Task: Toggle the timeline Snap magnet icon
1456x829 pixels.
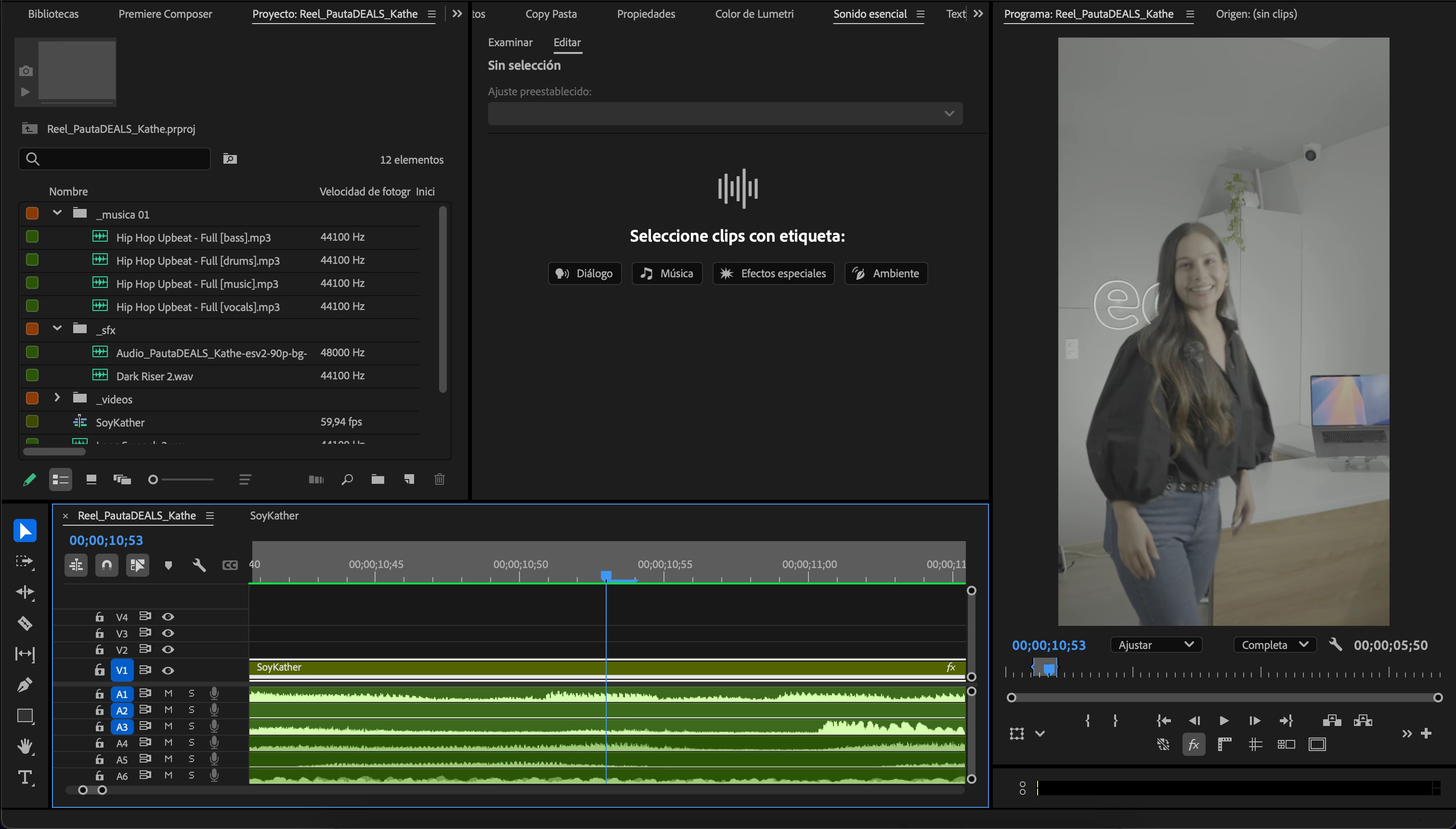Action: pos(106,565)
